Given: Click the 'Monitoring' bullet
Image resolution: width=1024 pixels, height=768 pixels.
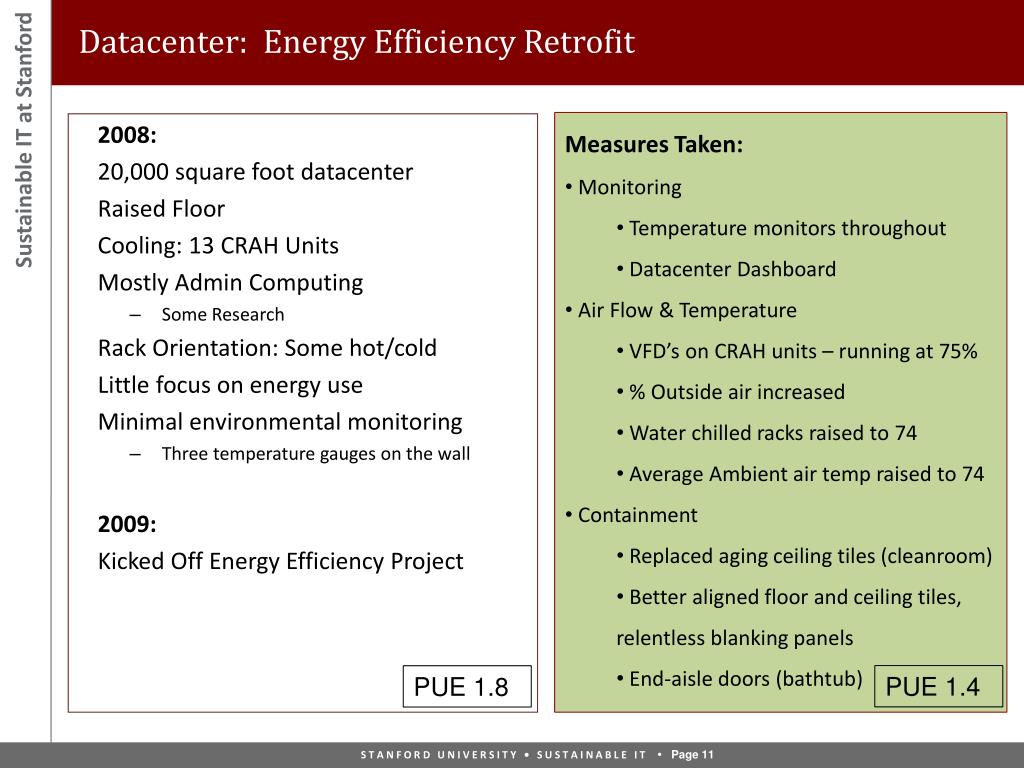Looking at the screenshot, I should click(624, 188).
